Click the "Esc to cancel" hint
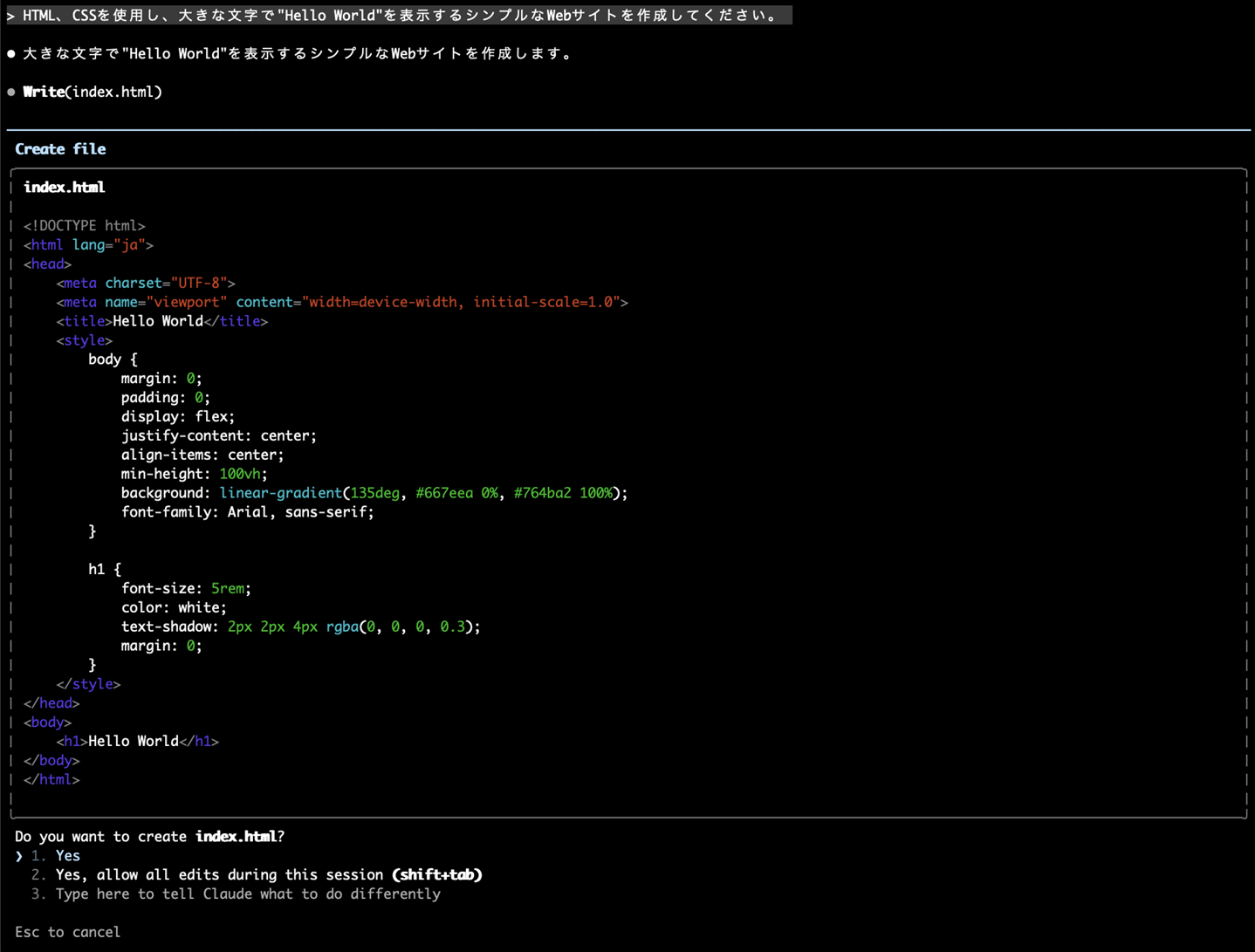This screenshot has height=952, width=1255. (x=67, y=932)
